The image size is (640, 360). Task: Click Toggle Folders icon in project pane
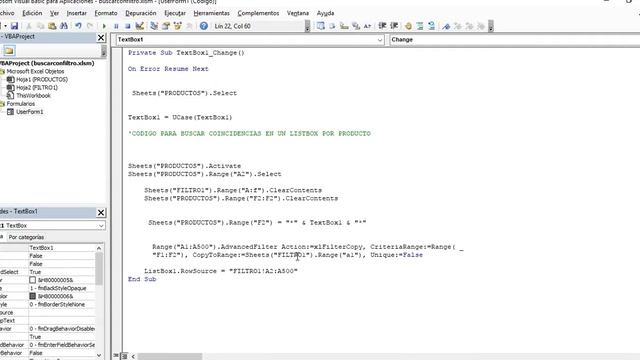(9, 51)
